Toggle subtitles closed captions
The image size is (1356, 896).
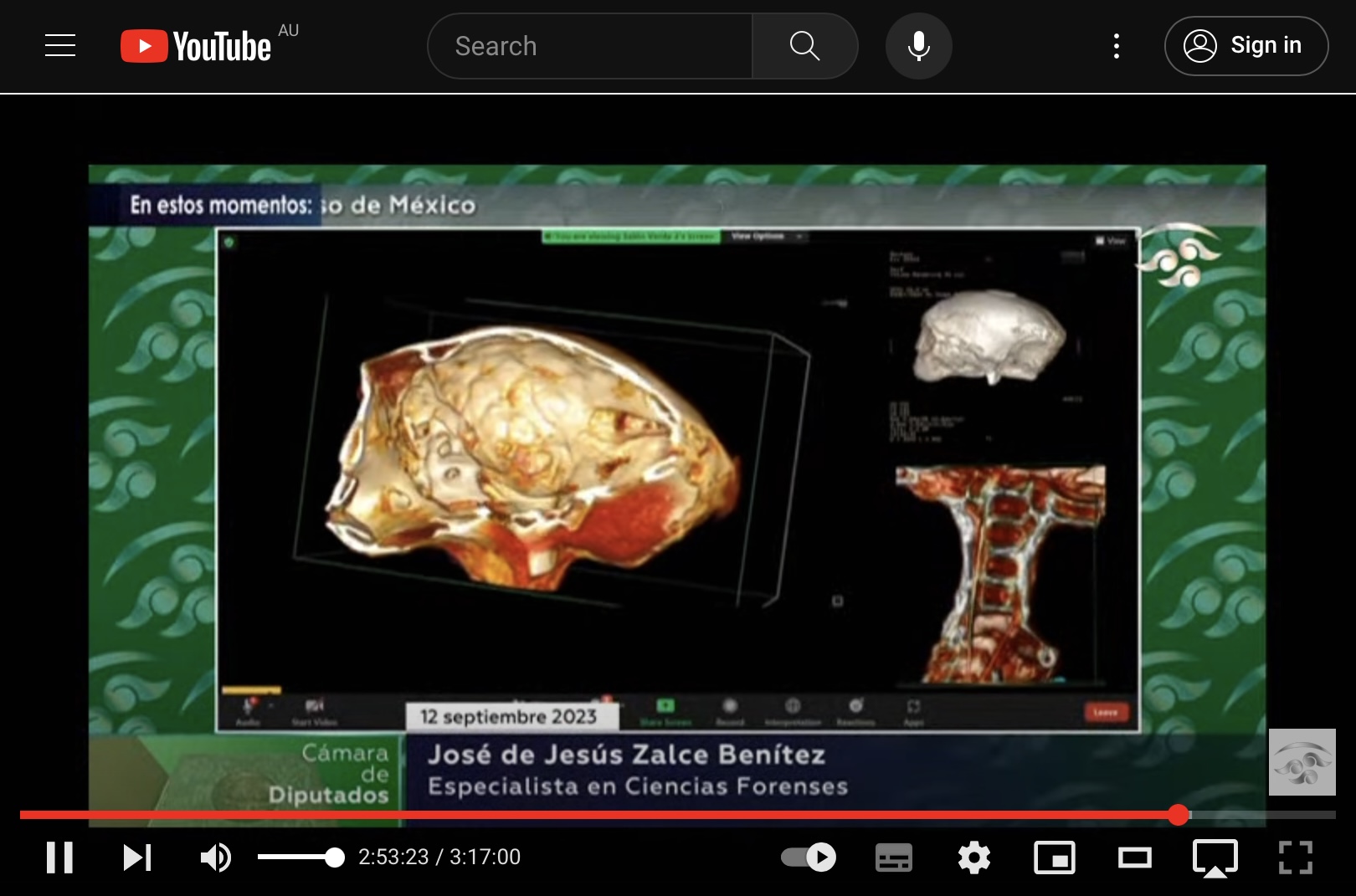click(893, 858)
